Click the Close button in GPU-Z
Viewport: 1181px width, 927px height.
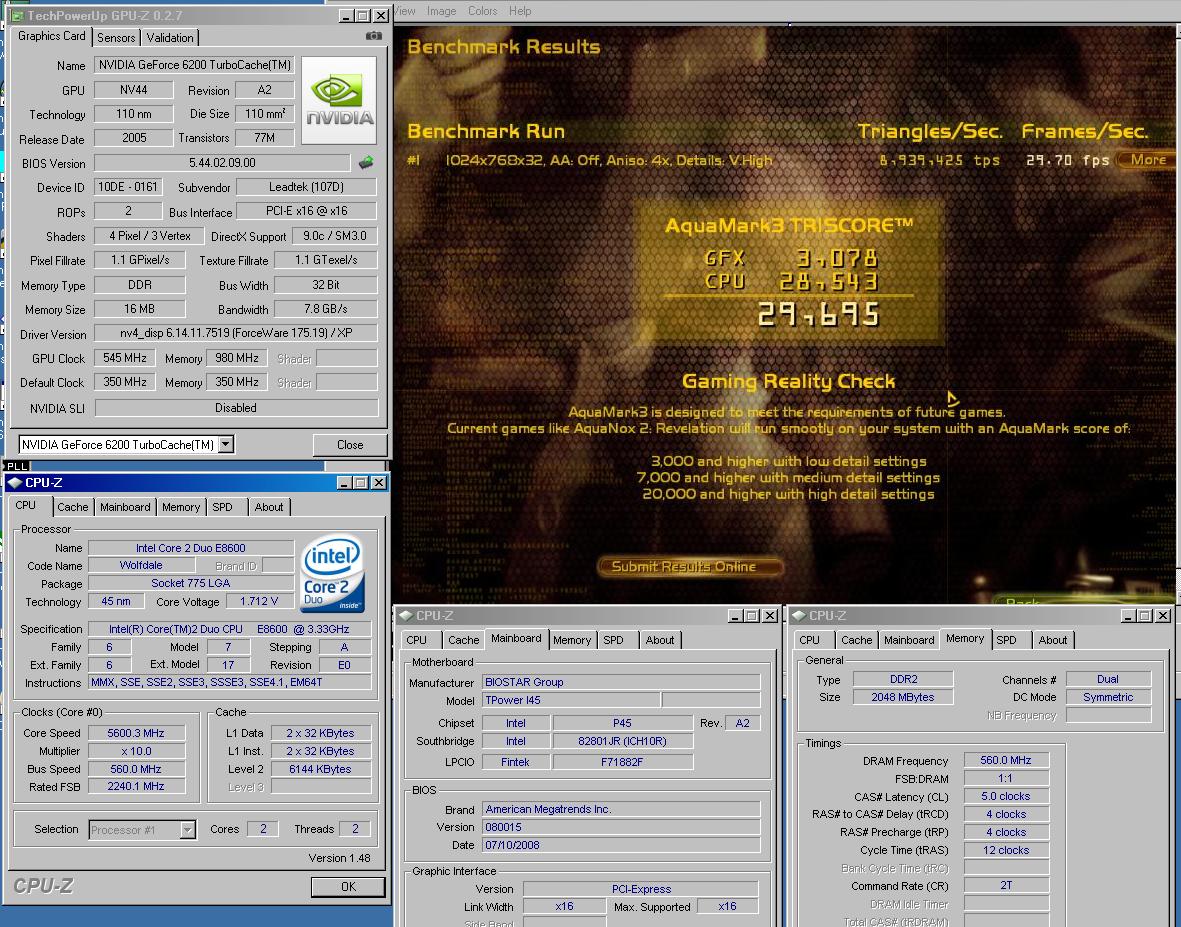[349, 444]
